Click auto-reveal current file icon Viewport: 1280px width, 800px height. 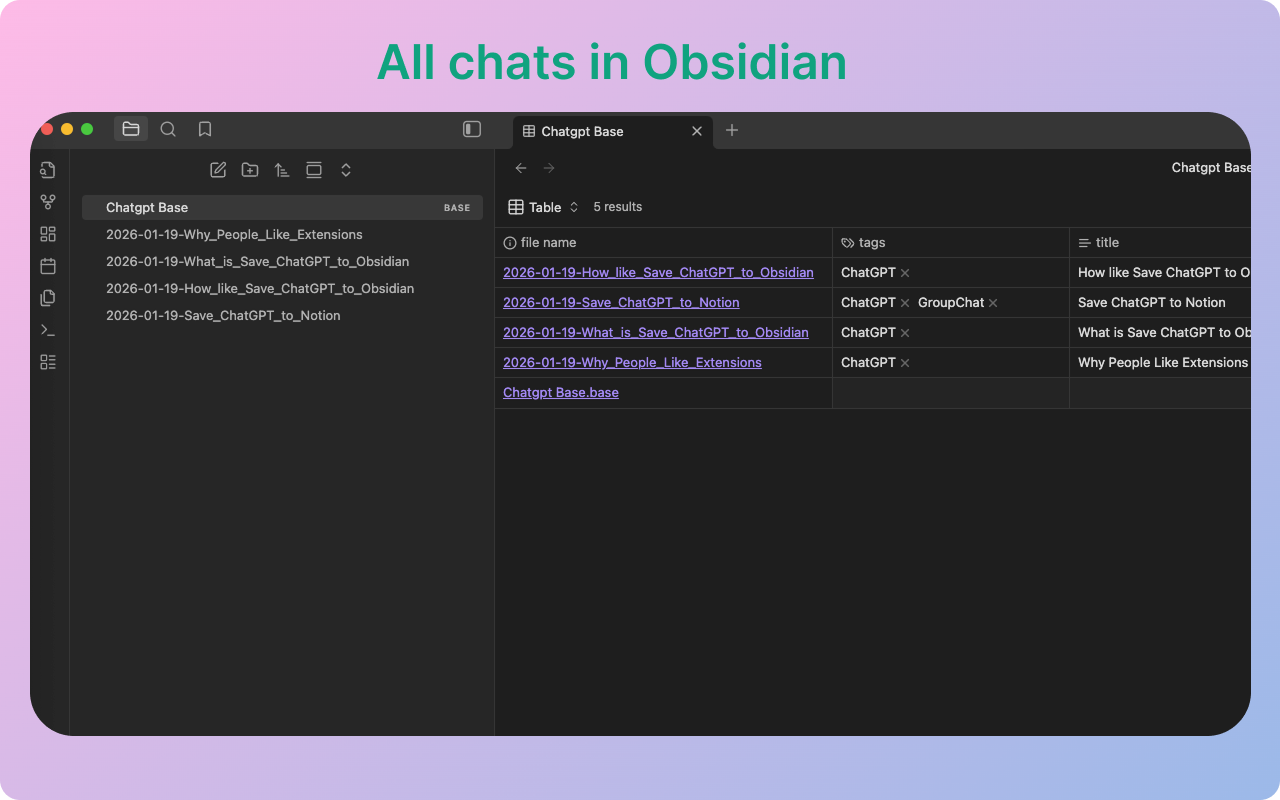pyautogui.click(x=314, y=170)
